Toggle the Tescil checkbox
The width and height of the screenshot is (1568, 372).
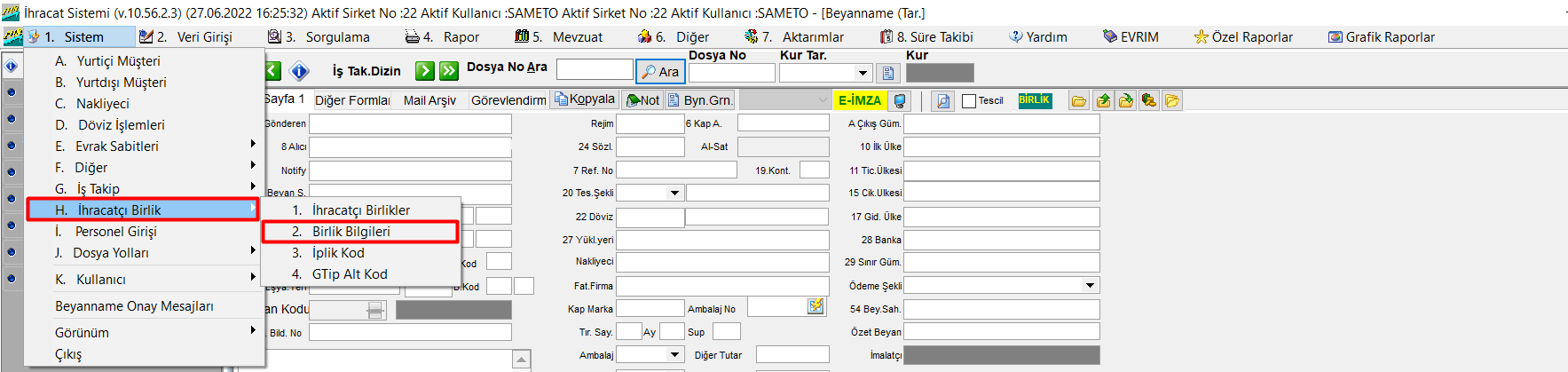[x=969, y=101]
